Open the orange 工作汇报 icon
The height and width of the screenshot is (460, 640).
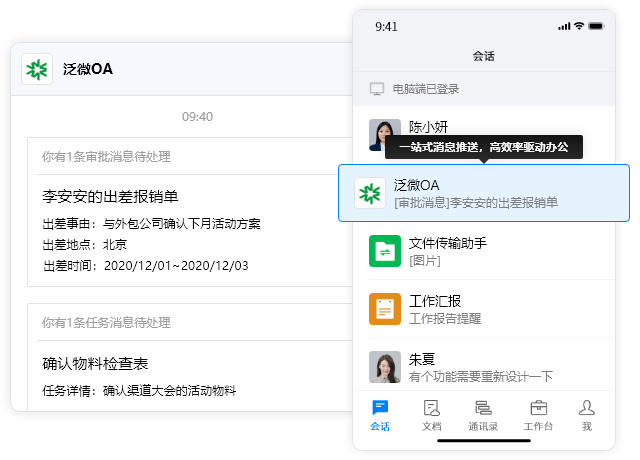(x=385, y=309)
